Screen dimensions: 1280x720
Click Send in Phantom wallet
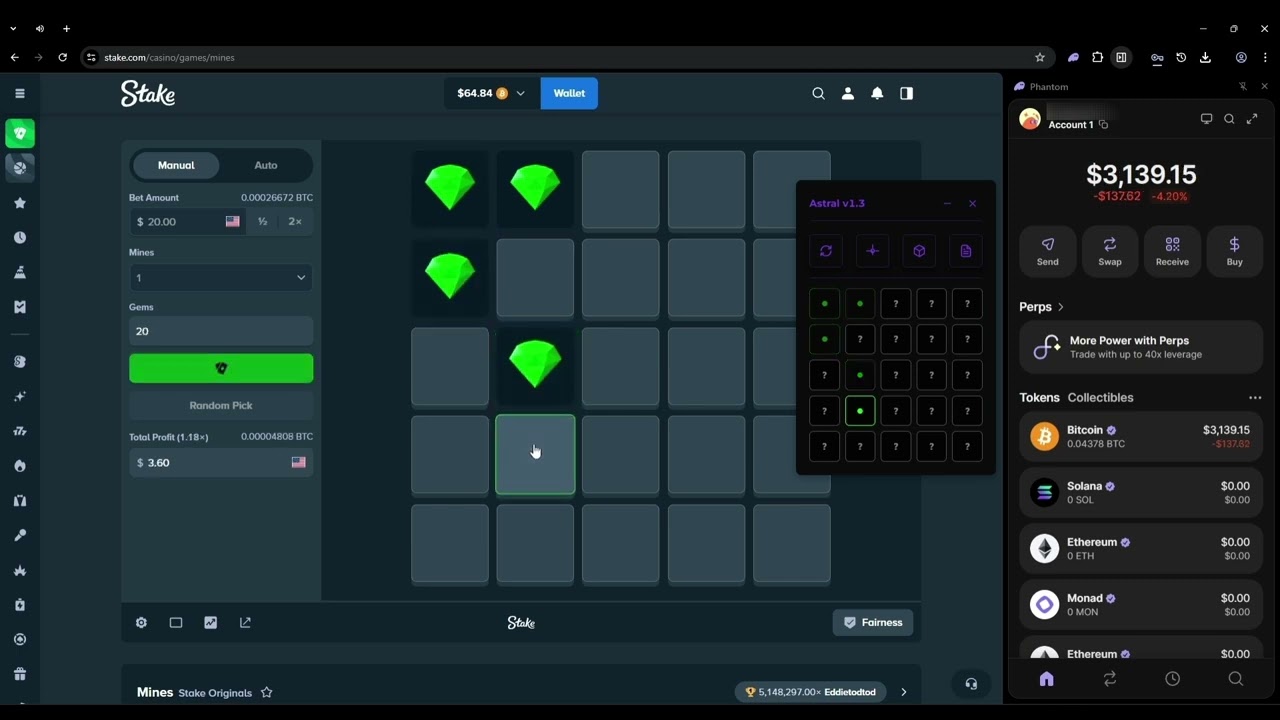(1048, 251)
